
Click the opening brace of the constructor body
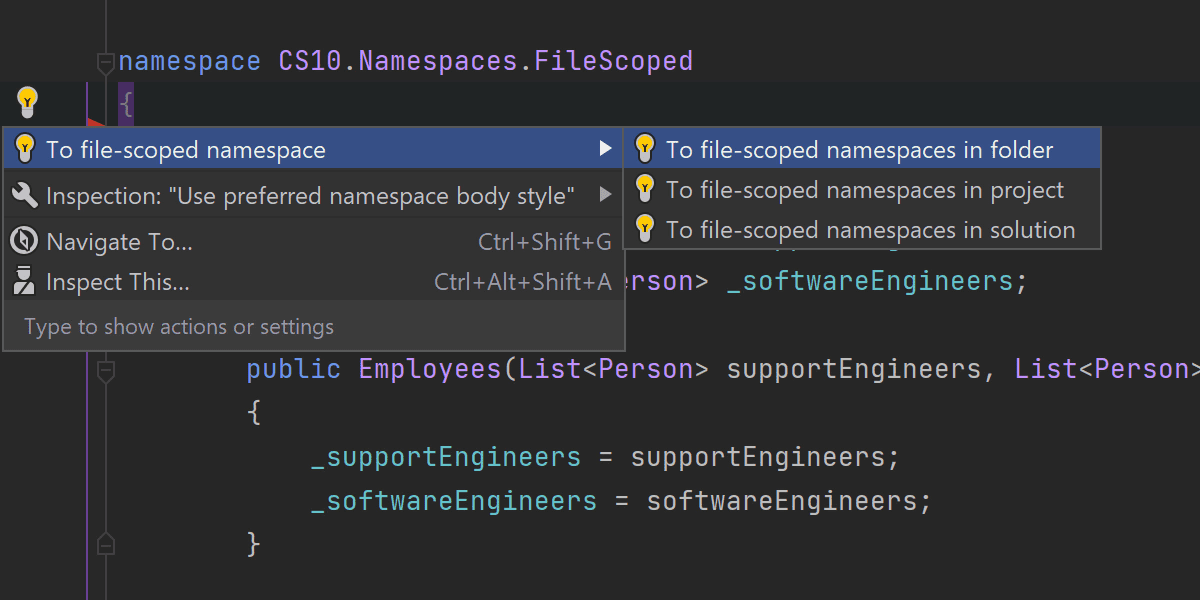(x=254, y=413)
